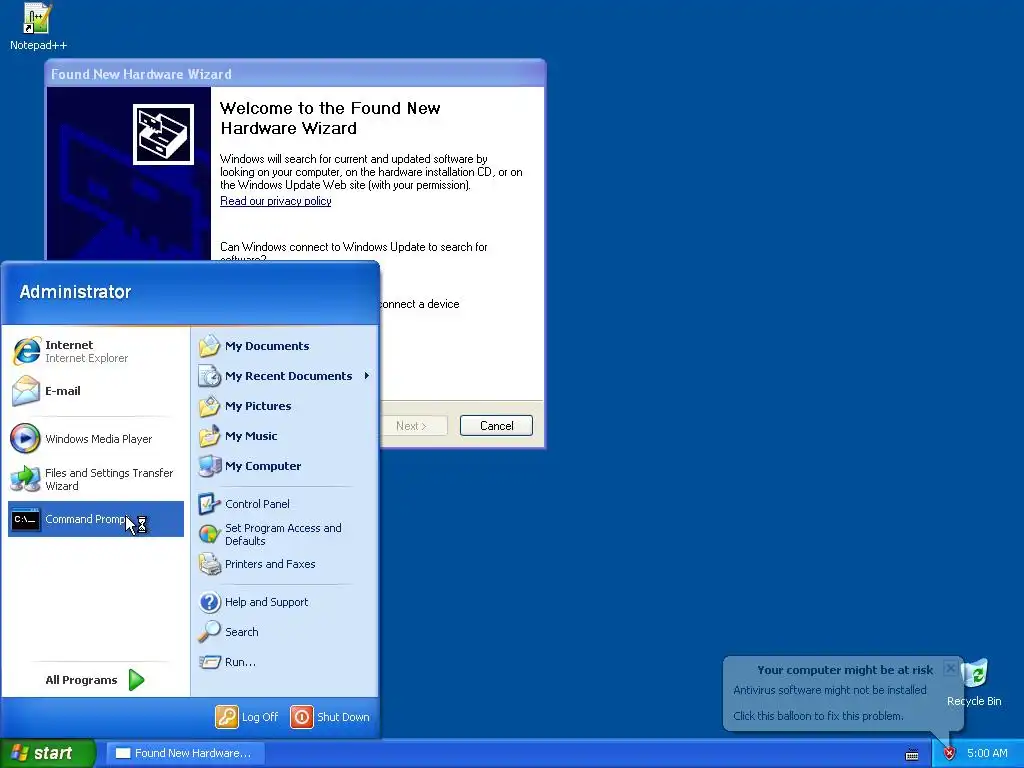Expand My Recent Documents submenu arrow
Screen dimensions: 1024x768
[x=366, y=376]
